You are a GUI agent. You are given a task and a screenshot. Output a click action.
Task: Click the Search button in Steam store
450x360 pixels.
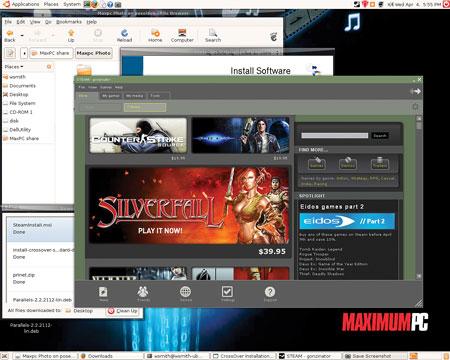click(x=380, y=136)
